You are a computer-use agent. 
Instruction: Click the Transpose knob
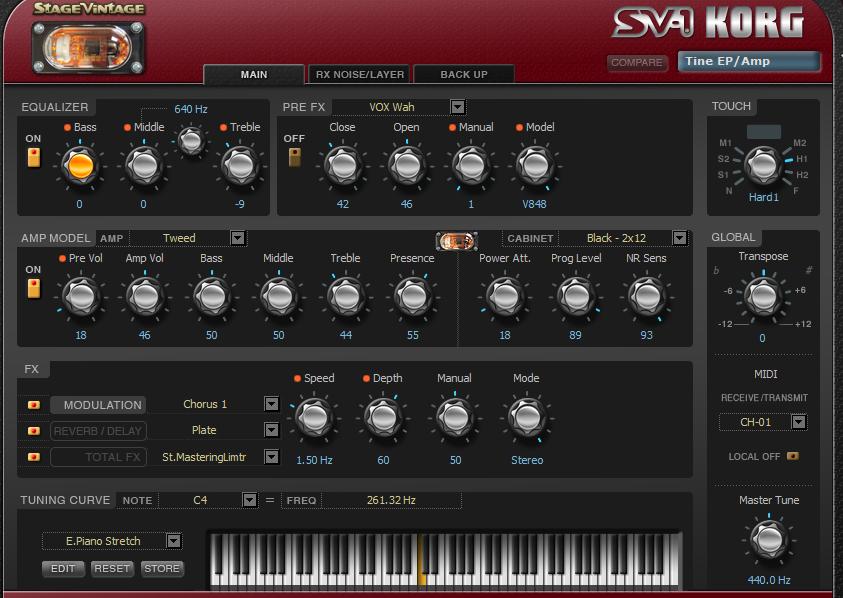763,296
